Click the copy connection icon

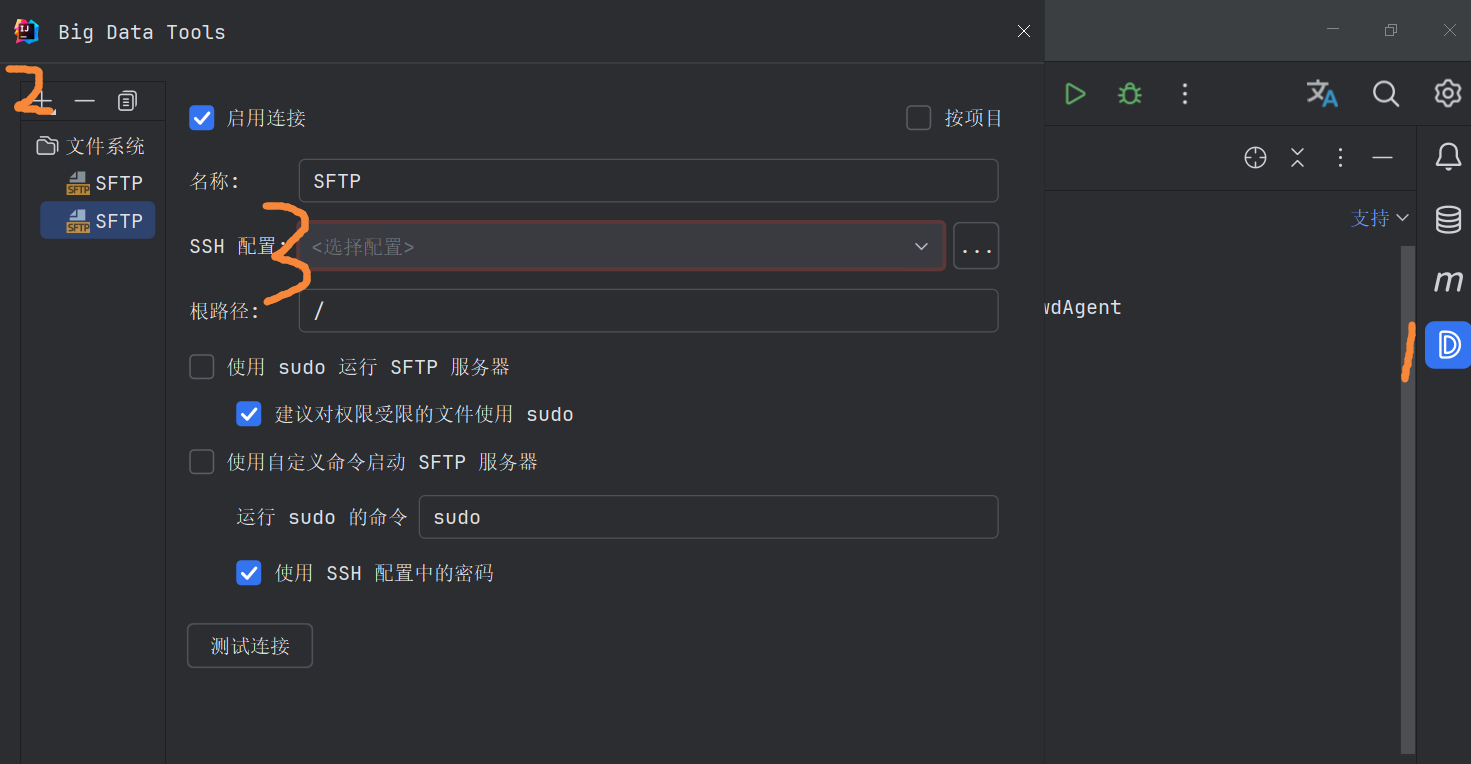127,101
